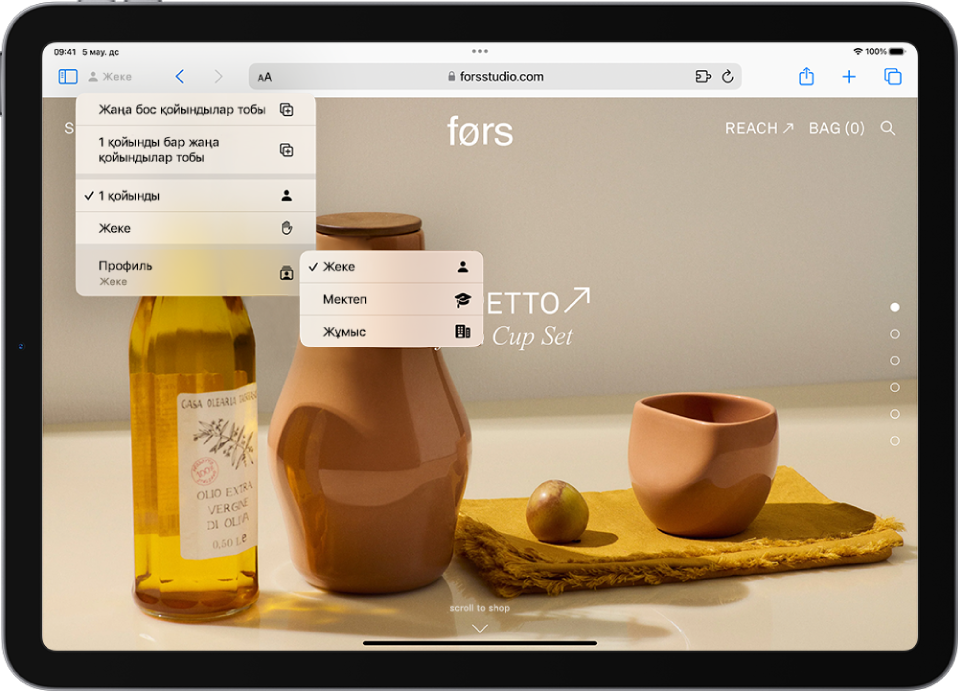Switch to the Мектеп profile
The image size is (958, 692).
click(391, 299)
